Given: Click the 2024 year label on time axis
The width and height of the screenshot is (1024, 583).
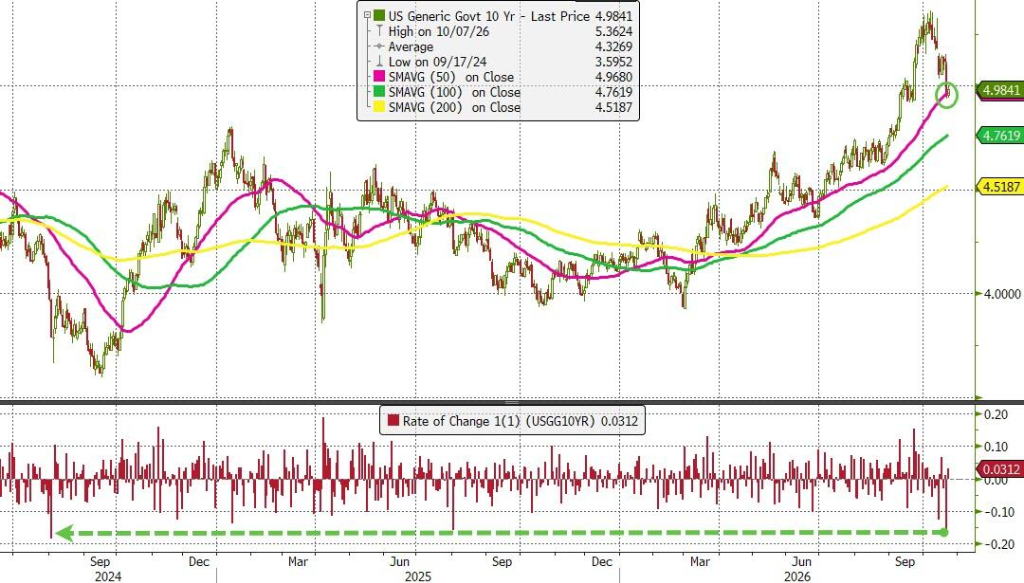Looking at the screenshot, I should point(108,577).
